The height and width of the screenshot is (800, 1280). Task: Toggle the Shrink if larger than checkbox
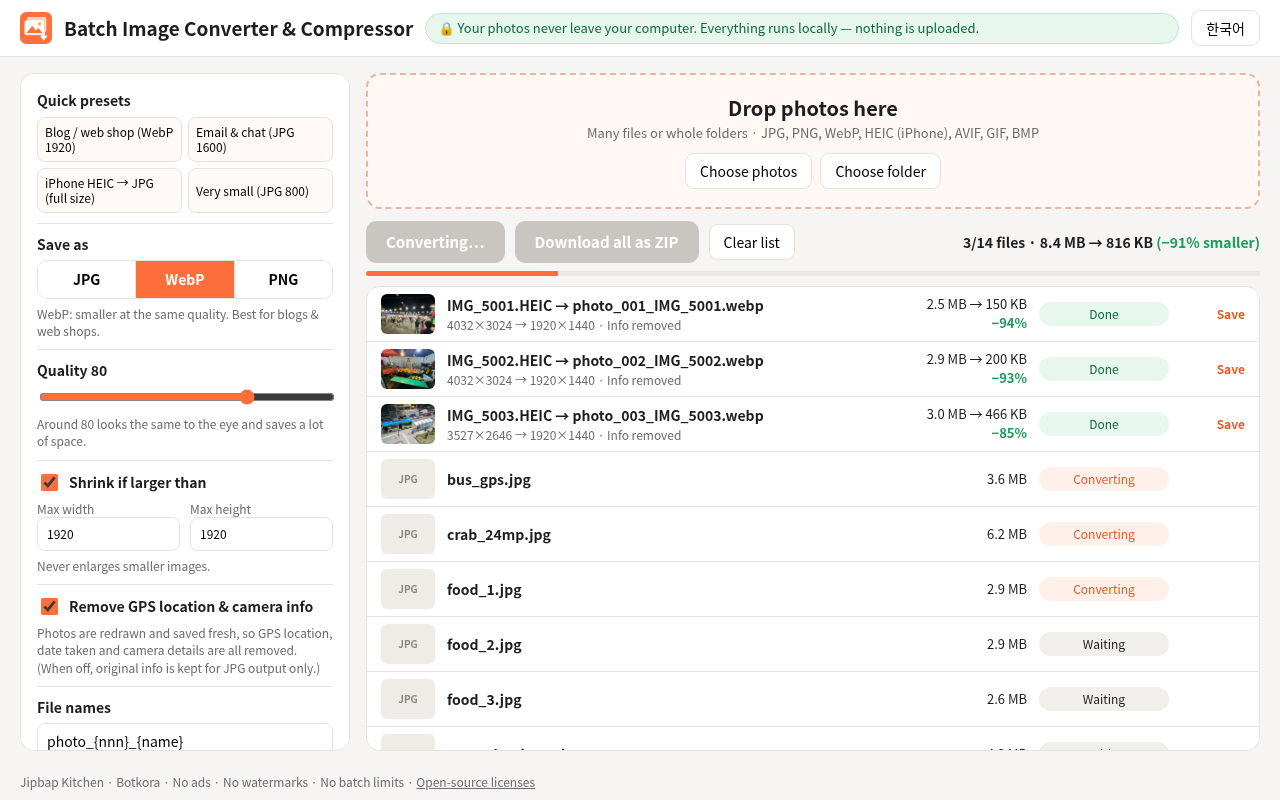49,482
